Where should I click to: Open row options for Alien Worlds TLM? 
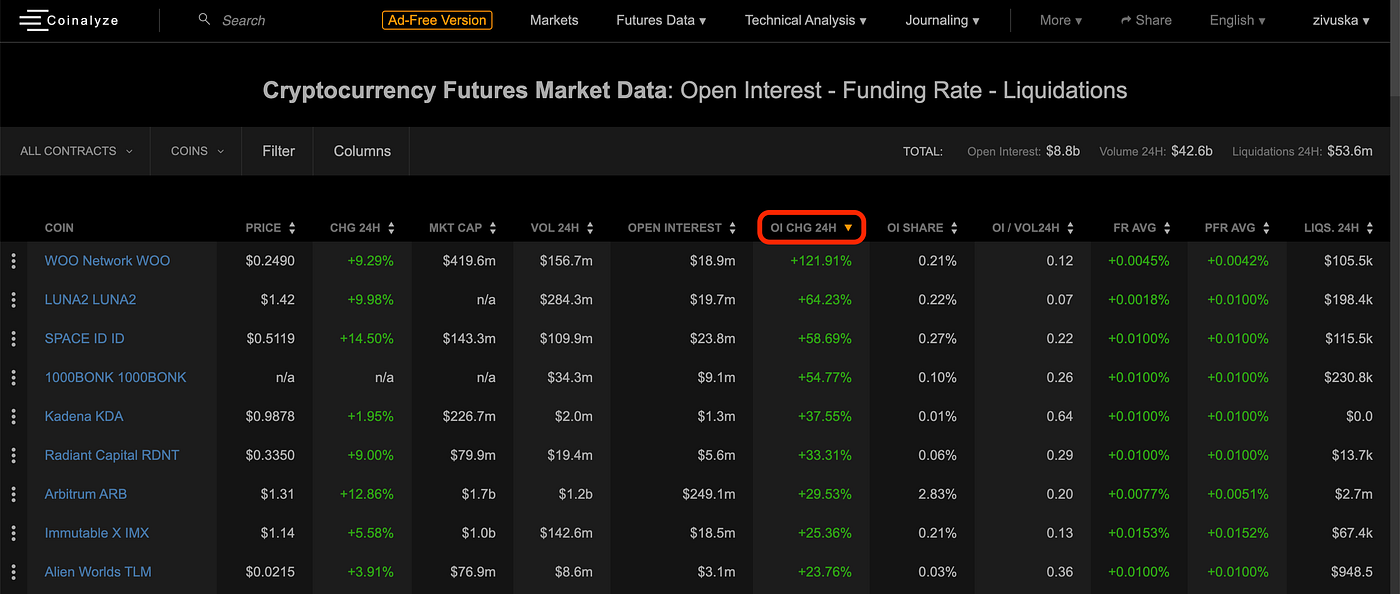pos(14,573)
